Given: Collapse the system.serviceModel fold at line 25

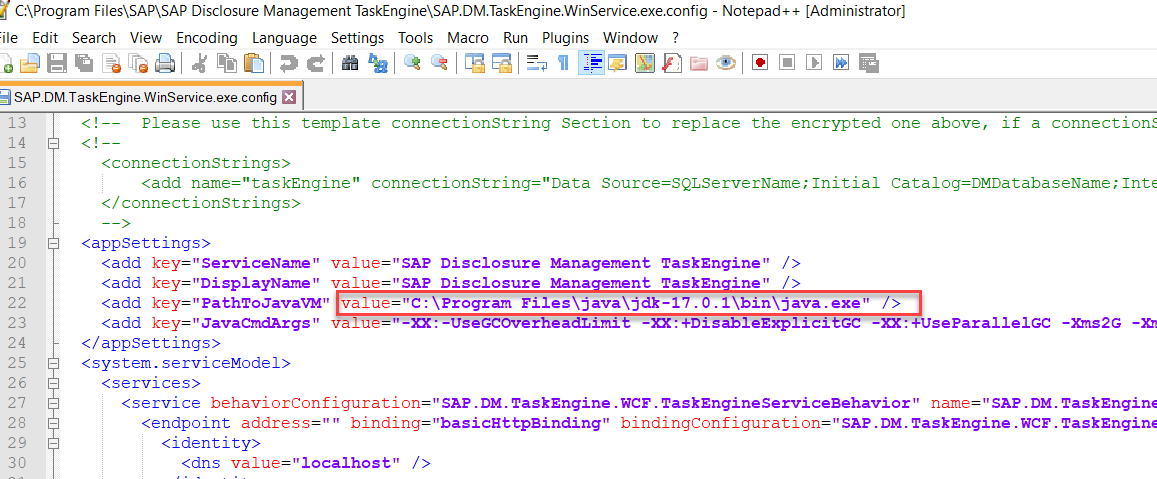Looking at the screenshot, I should point(53,363).
